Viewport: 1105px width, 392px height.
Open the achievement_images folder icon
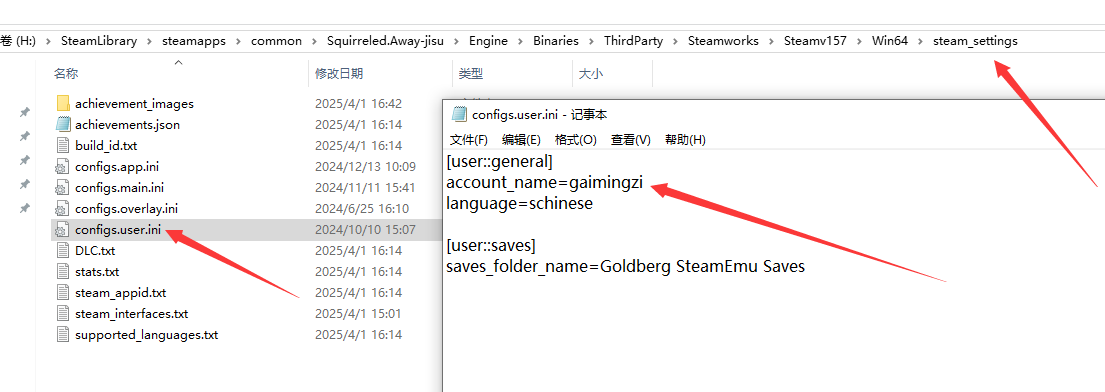(x=63, y=104)
